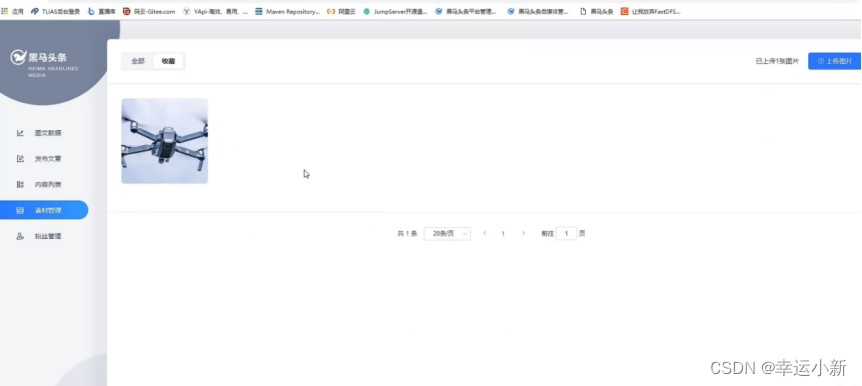Open the YApi bookmark
The image size is (862, 386).
click(216, 11)
